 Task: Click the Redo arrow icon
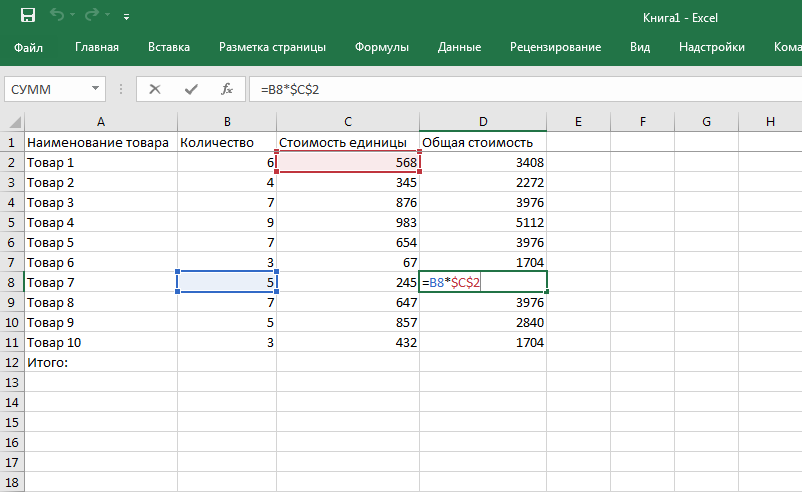[92, 15]
